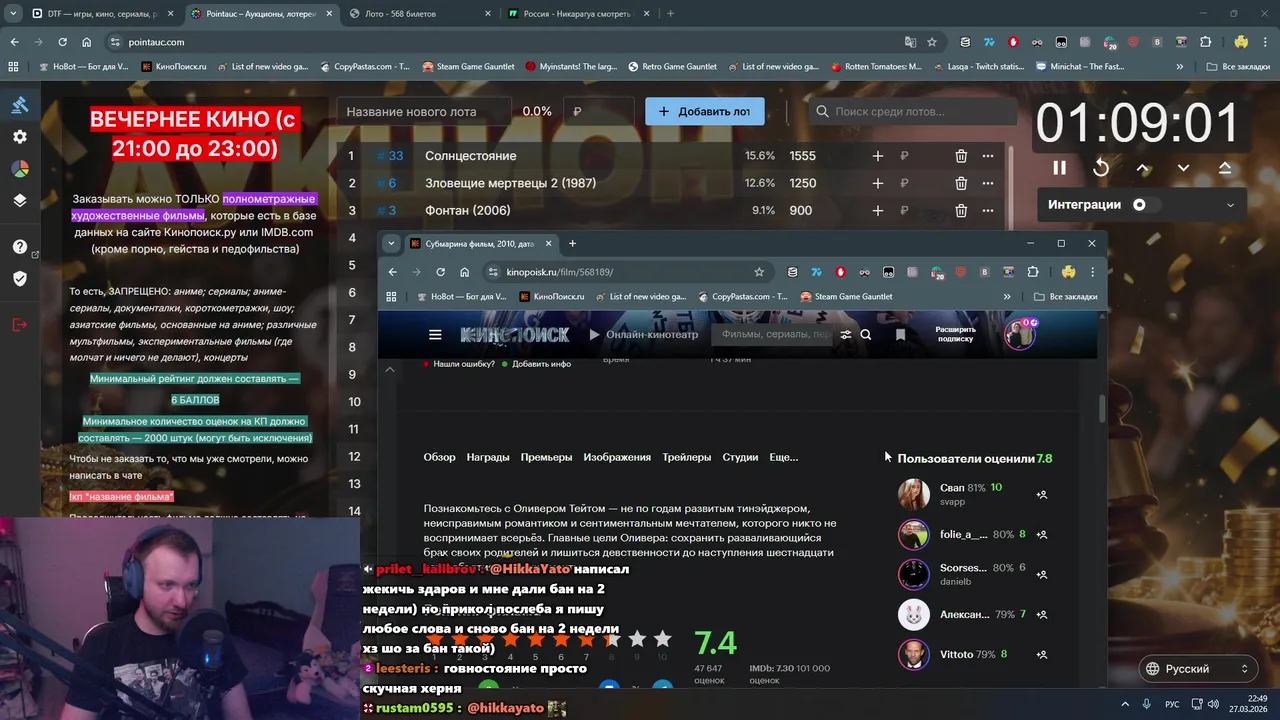Screen dimensions: 1280x720
Task: Follow user Vittoto with add-friend icon
Action: point(1042,655)
